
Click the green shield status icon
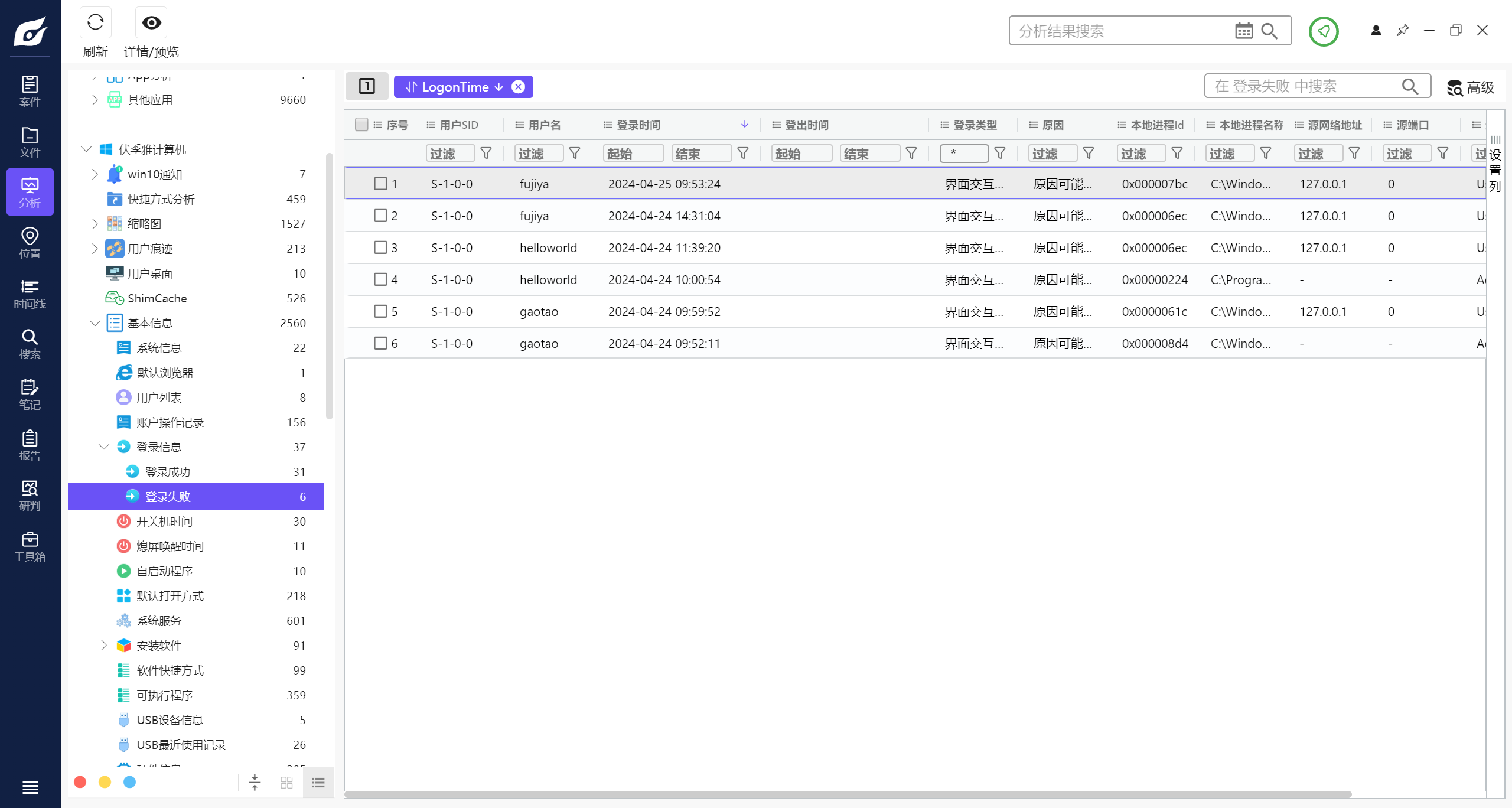(1323, 31)
